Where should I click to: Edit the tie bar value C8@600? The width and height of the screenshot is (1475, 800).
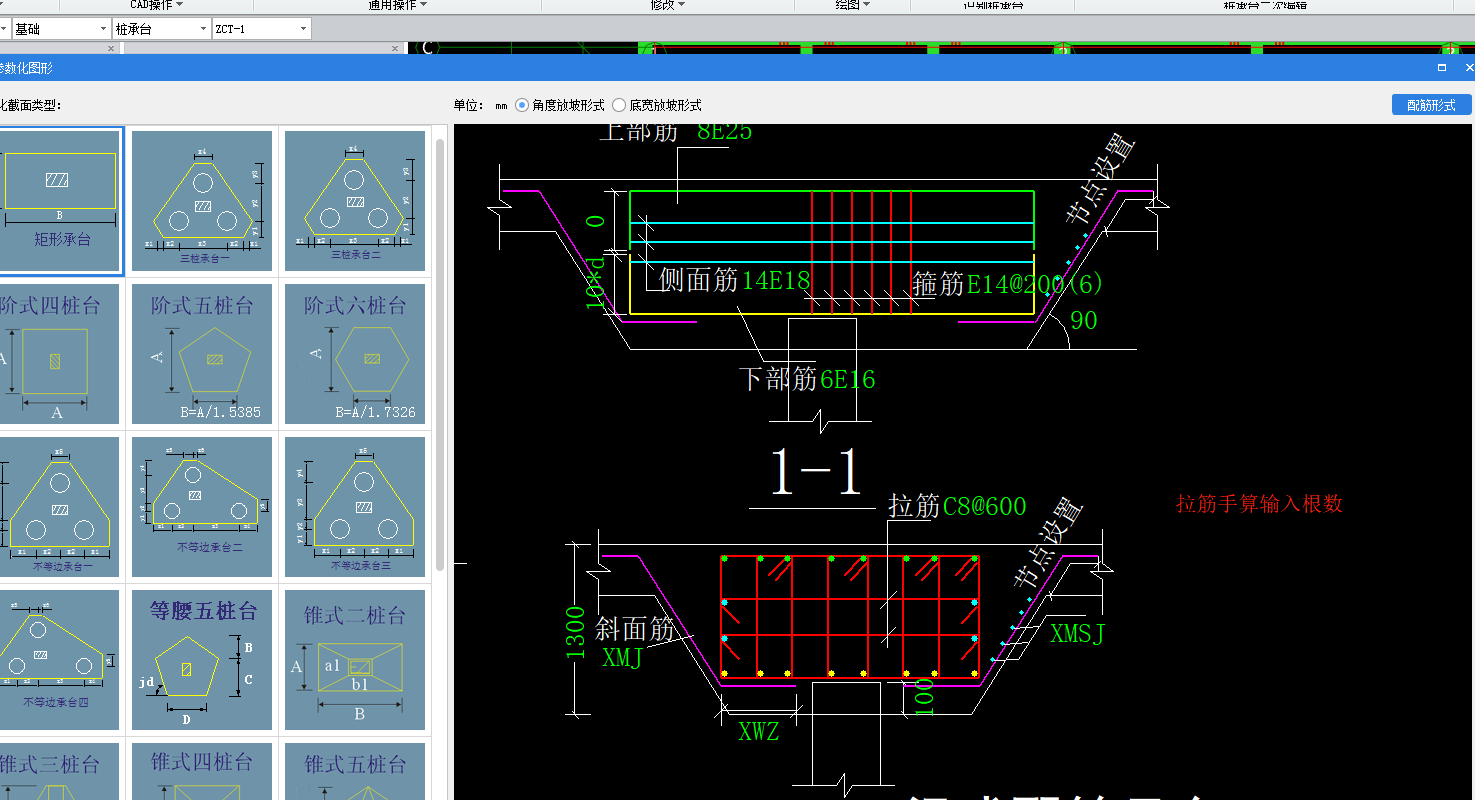click(985, 507)
